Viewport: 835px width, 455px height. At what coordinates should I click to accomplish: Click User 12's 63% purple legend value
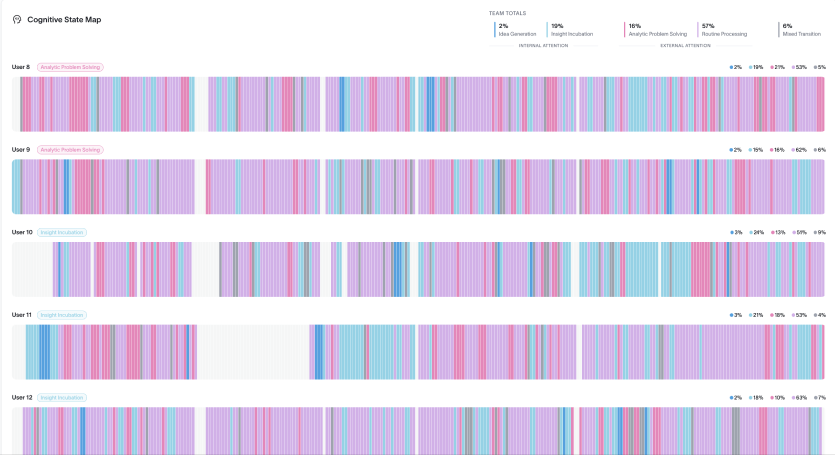[x=799, y=397]
